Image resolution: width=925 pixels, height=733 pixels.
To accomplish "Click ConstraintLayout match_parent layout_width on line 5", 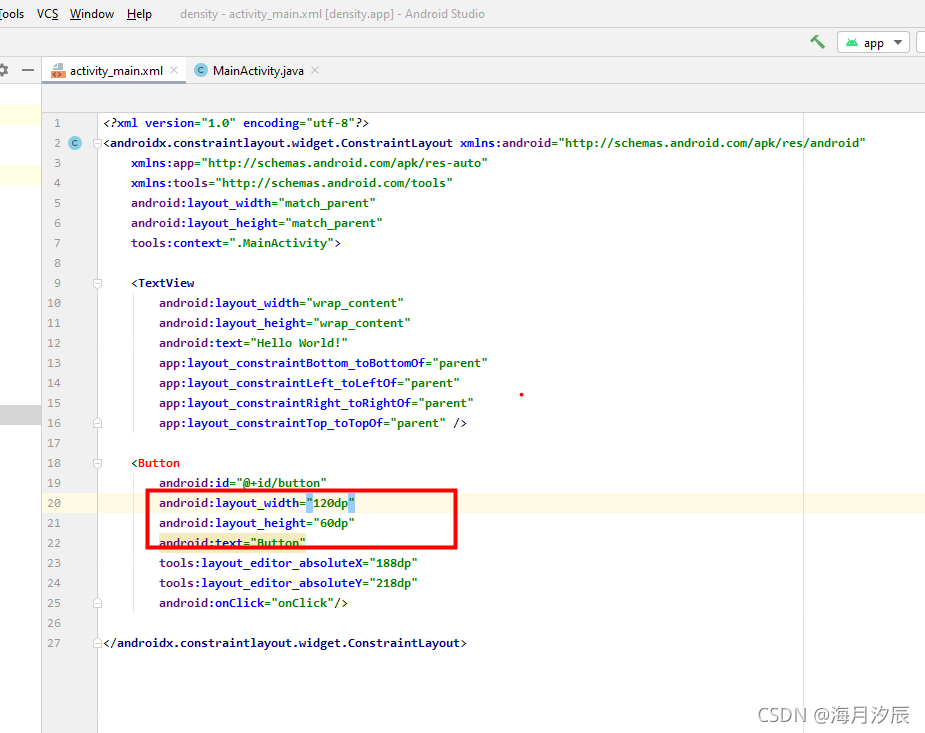I will (x=253, y=203).
